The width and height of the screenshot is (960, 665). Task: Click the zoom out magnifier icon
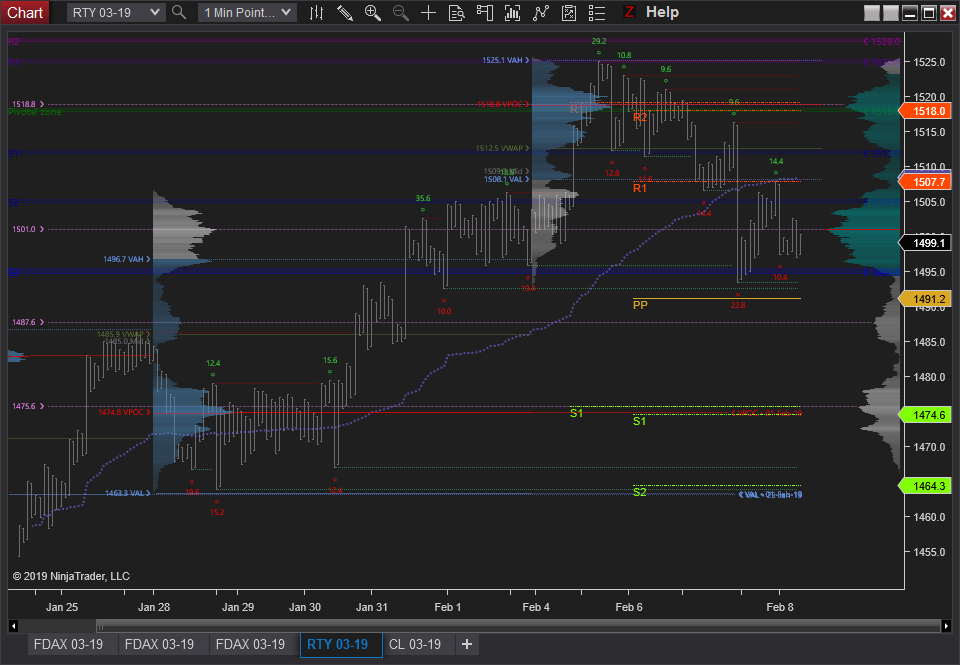pyautogui.click(x=400, y=12)
